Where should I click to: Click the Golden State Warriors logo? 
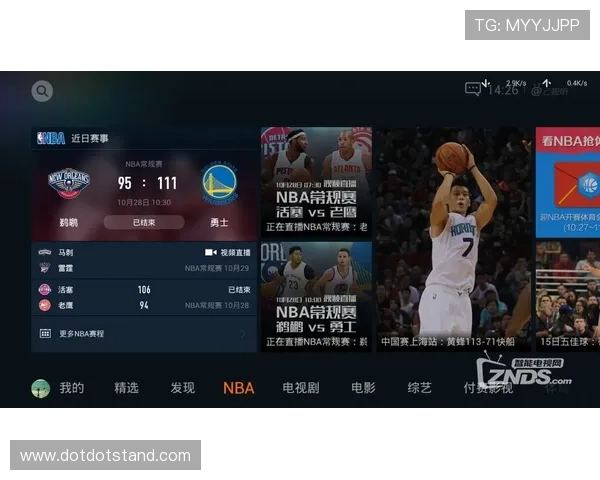(x=219, y=183)
